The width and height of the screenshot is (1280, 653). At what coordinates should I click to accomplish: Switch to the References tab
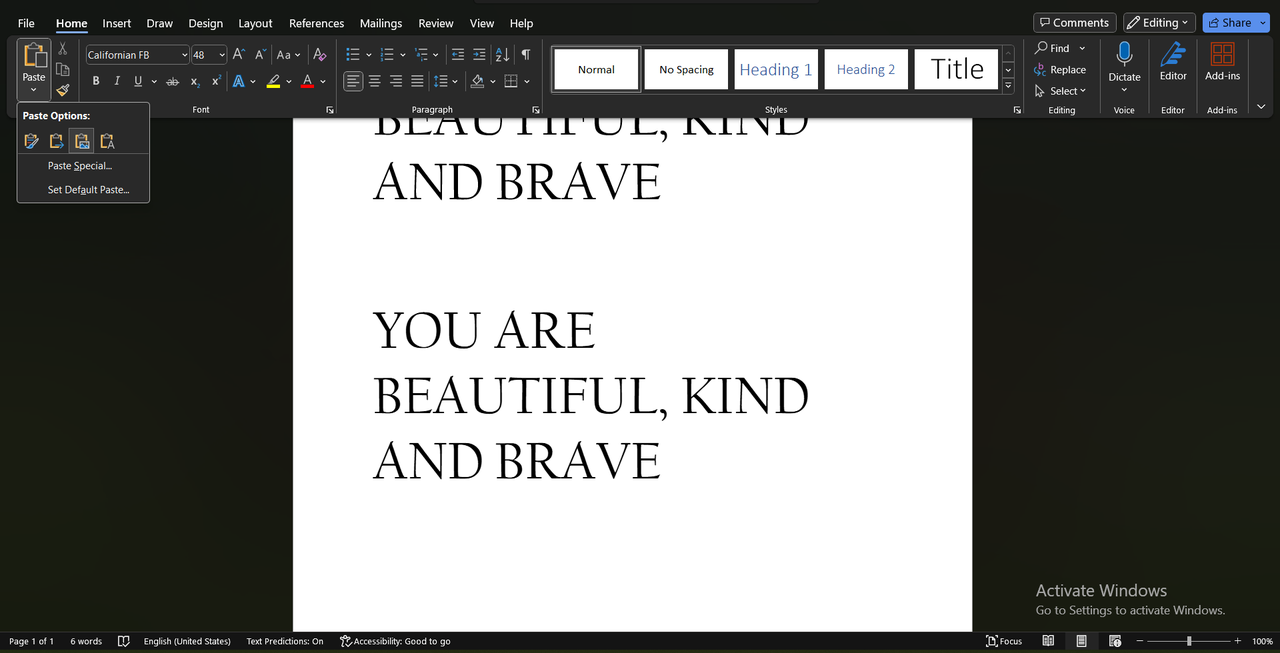(x=317, y=23)
